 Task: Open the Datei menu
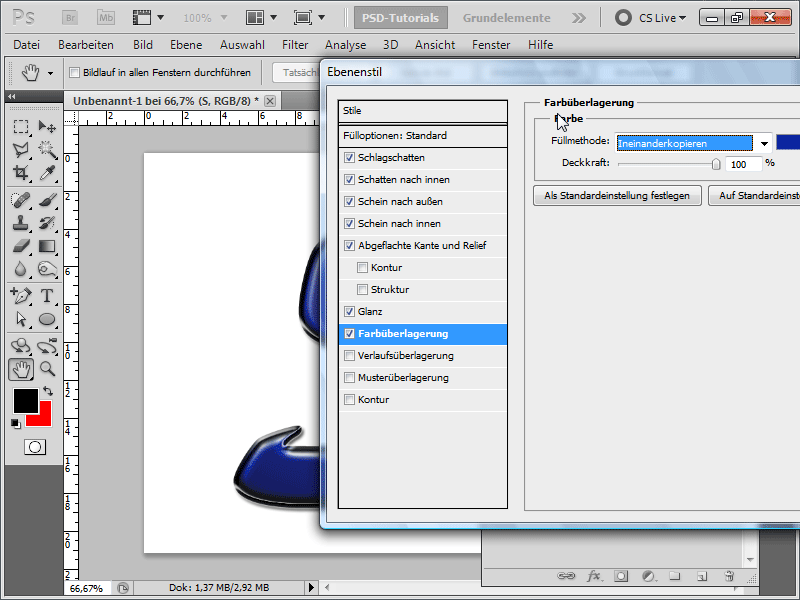pos(27,45)
